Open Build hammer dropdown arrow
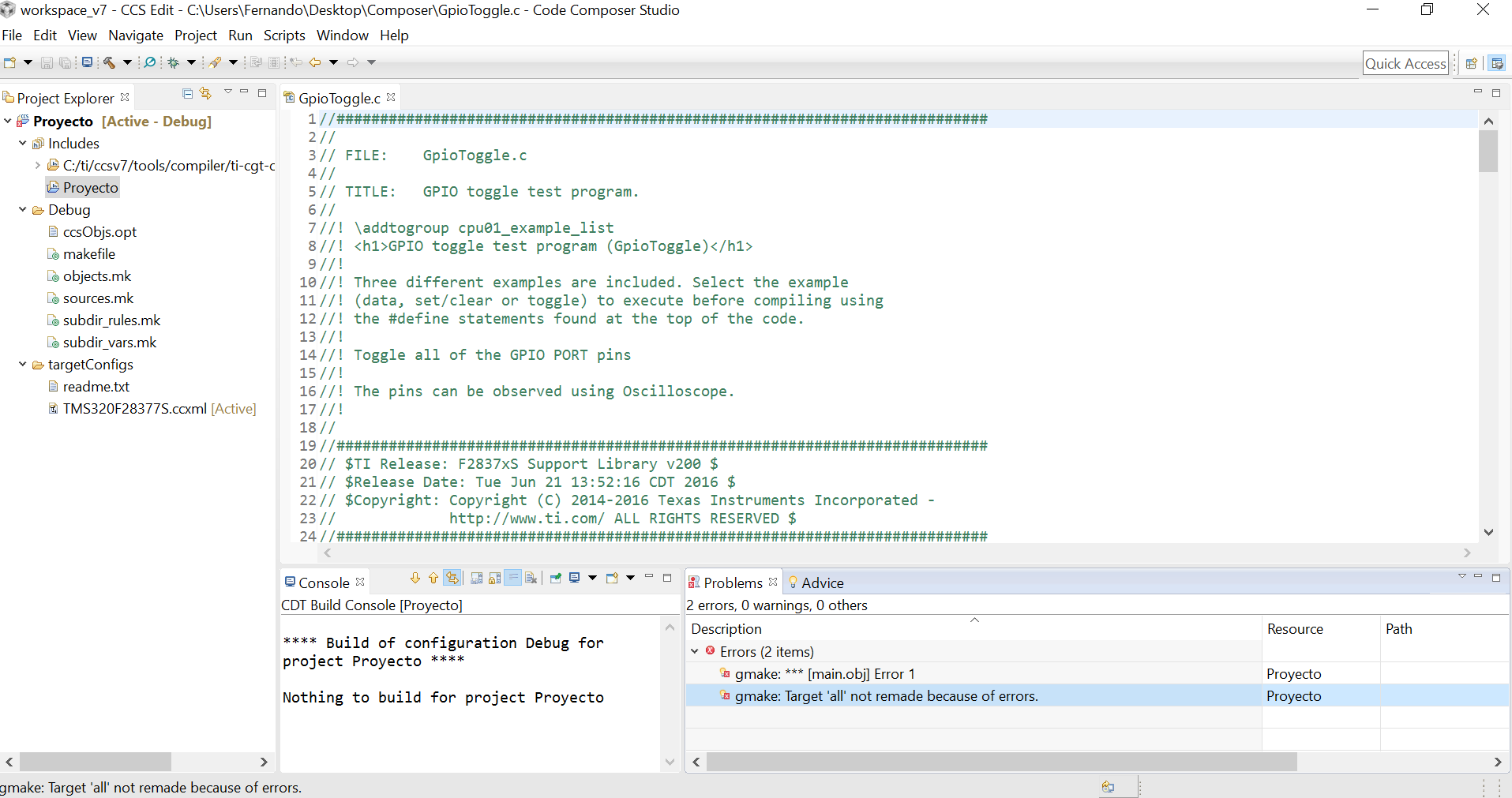The width and height of the screenshot is (1512, 798). tap(127, 62)
